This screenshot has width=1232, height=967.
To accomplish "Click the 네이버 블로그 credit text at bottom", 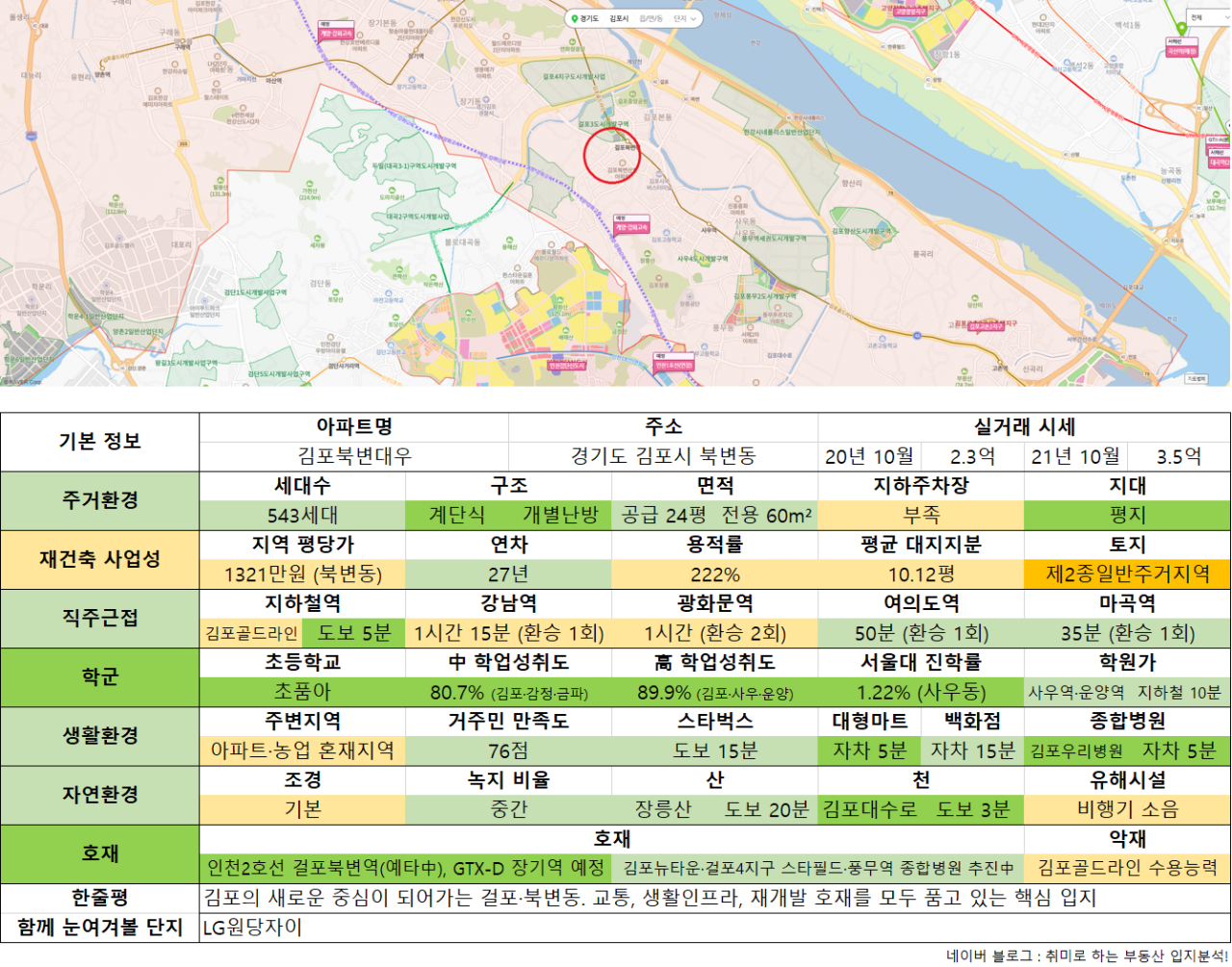I will coord(1087,955).
